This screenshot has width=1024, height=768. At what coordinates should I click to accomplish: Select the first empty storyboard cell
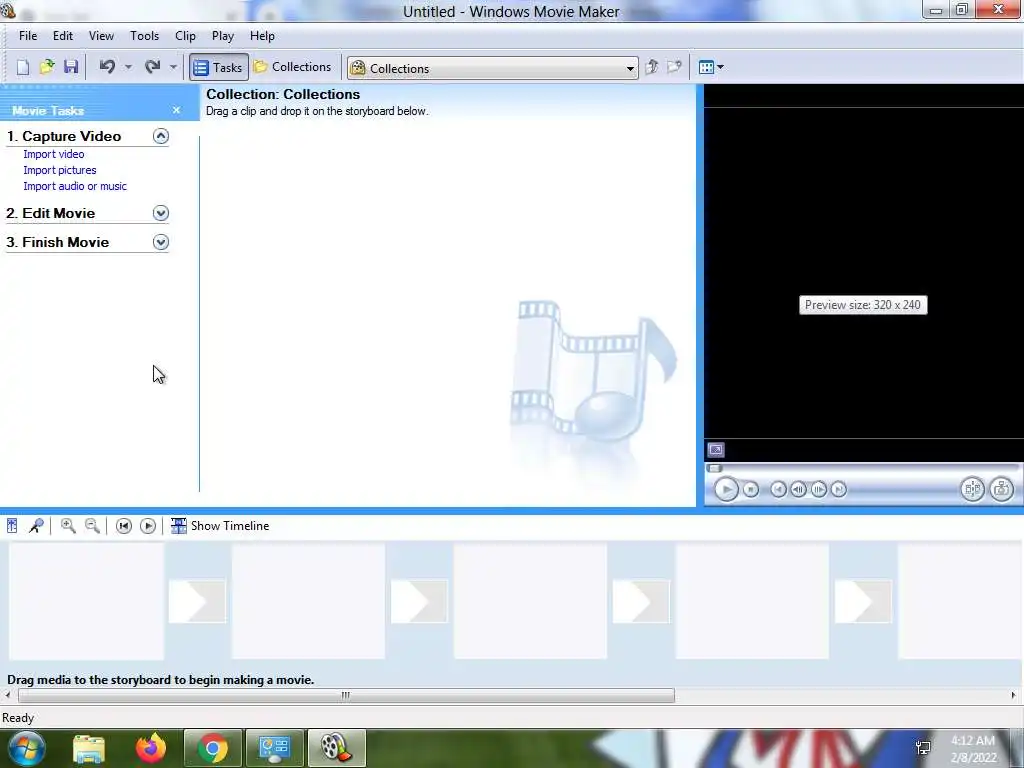[86, 601]
